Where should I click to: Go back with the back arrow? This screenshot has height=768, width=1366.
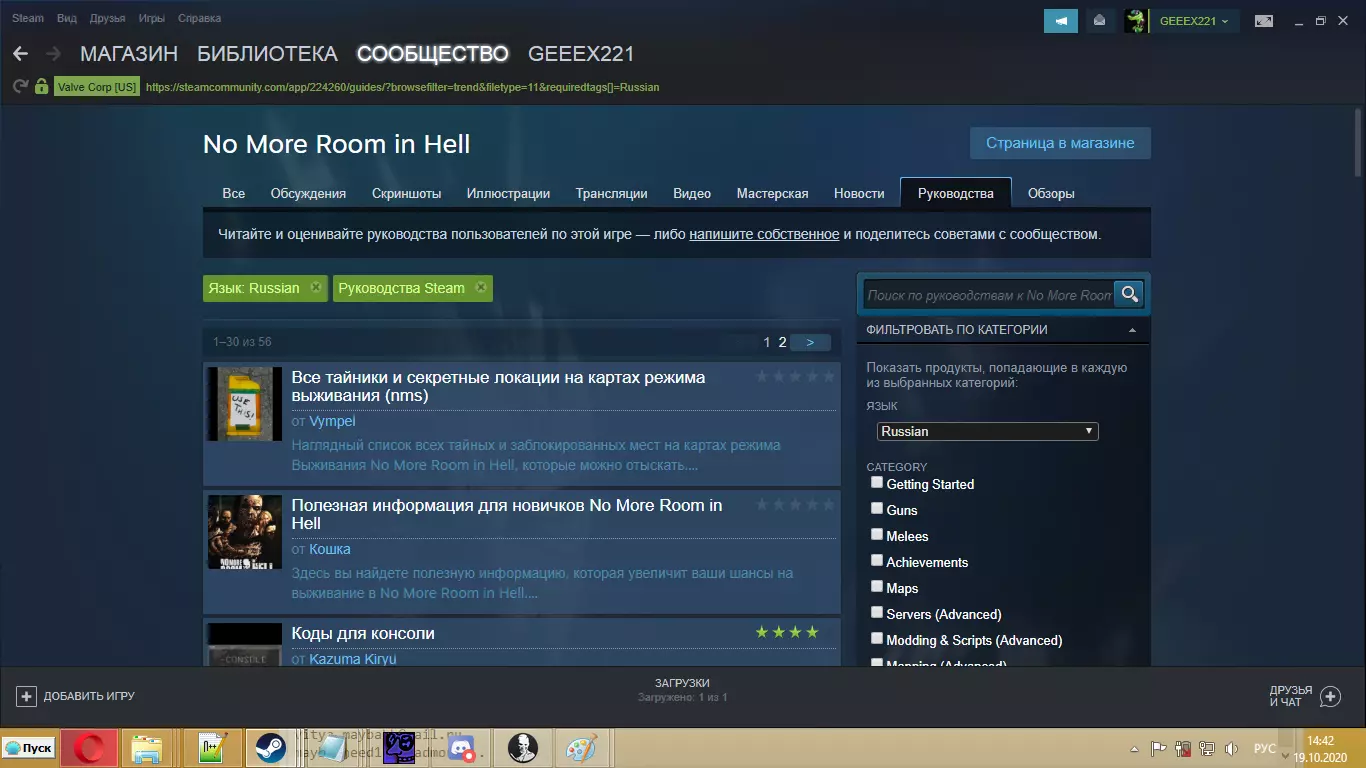click(x=20, y=54)
